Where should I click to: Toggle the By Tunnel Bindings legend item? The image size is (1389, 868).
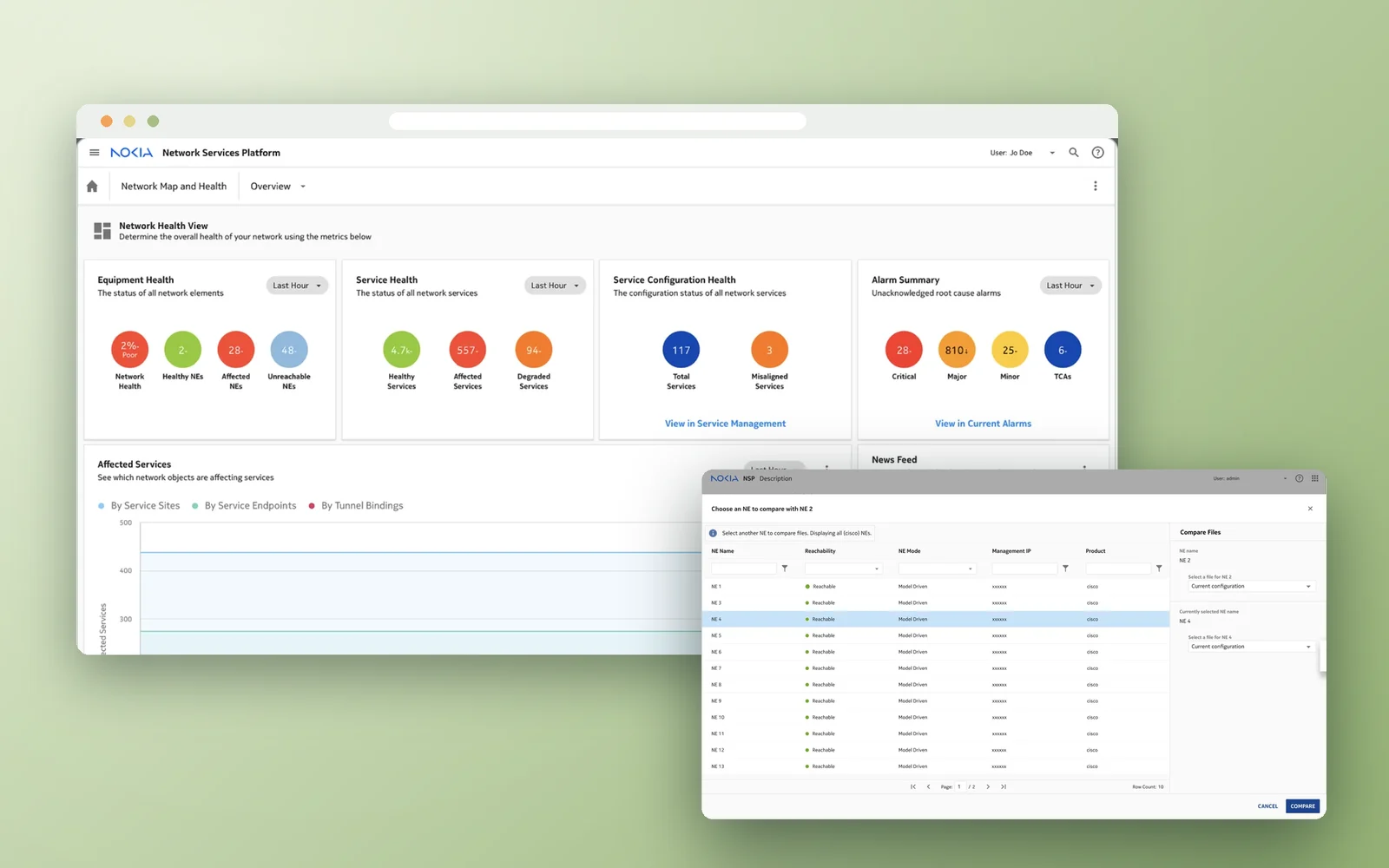356,506
